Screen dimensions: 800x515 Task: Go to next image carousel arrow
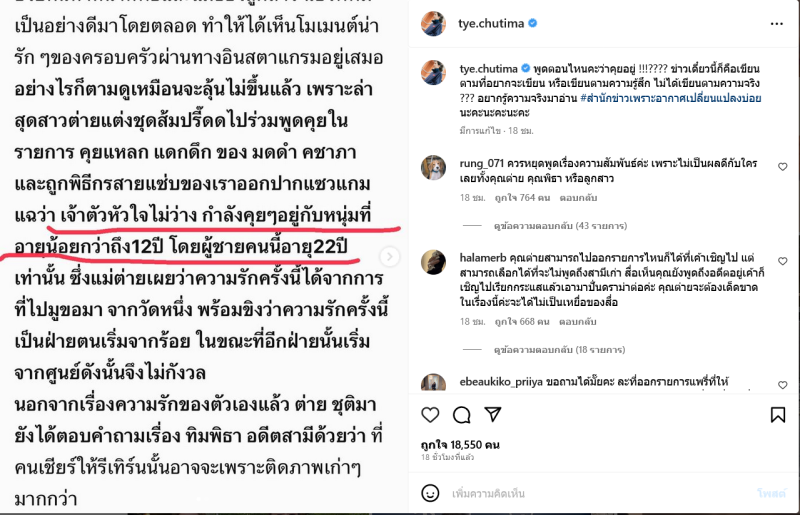[390, 256]
